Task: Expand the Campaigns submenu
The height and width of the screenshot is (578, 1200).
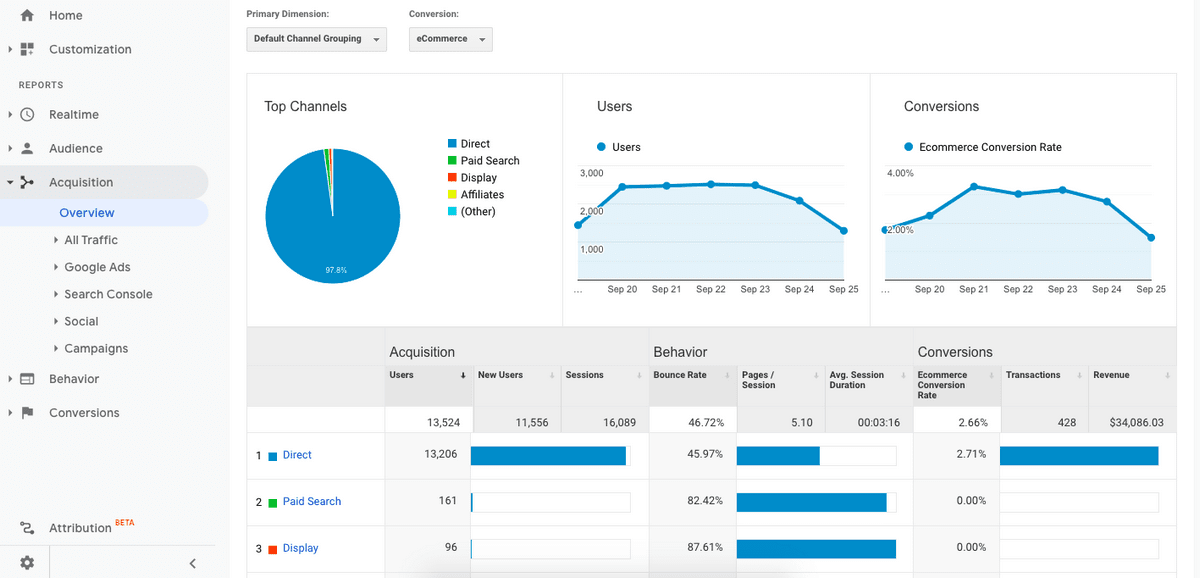Action: tap(56, 348)
